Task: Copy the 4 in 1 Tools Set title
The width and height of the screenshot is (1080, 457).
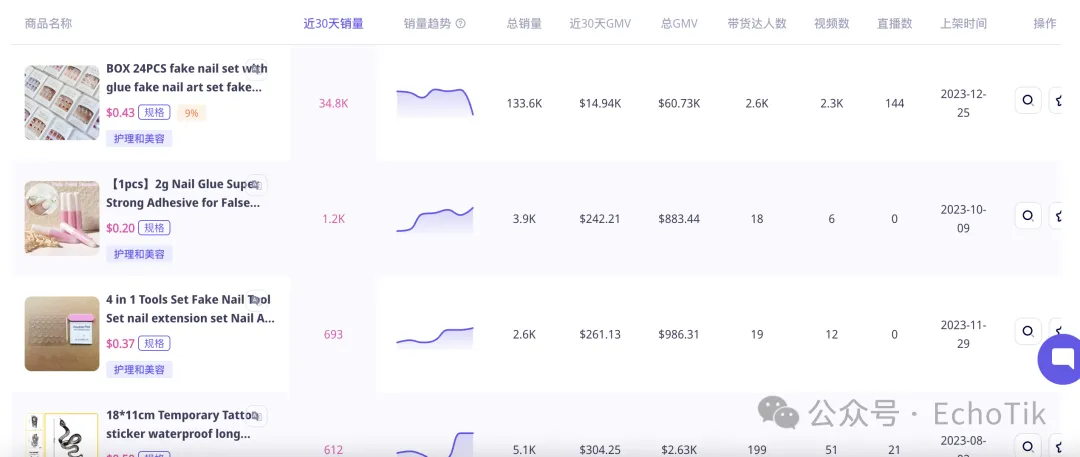Action: tap(257, 300)
